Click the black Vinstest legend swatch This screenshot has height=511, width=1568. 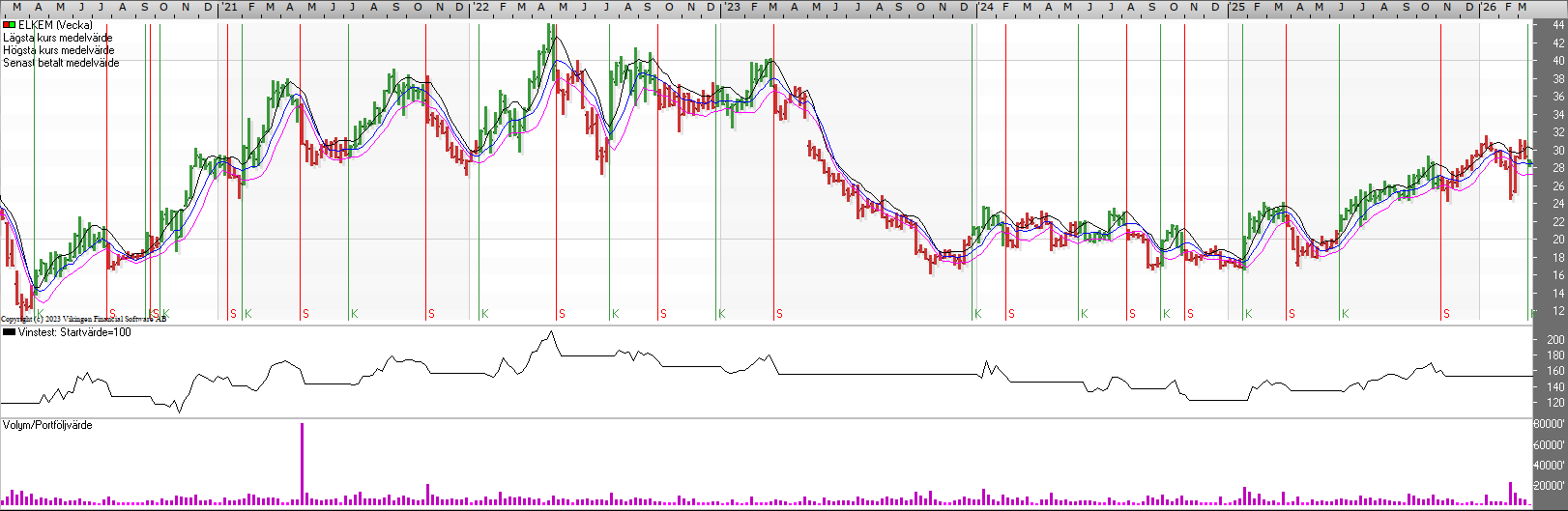tap(9, 332)
